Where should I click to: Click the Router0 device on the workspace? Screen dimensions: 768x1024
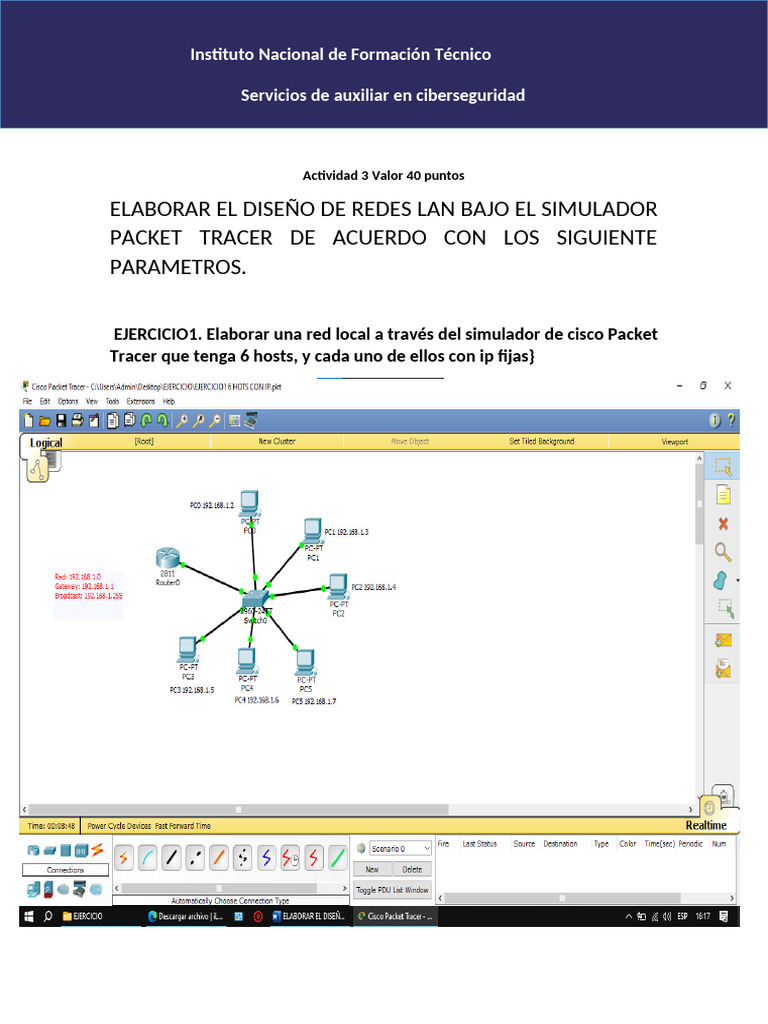167,558
